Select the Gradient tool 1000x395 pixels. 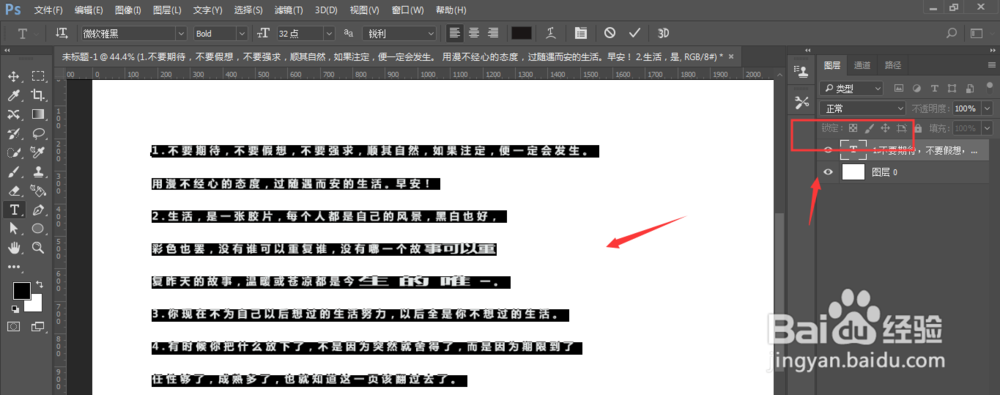pos(38,115)
